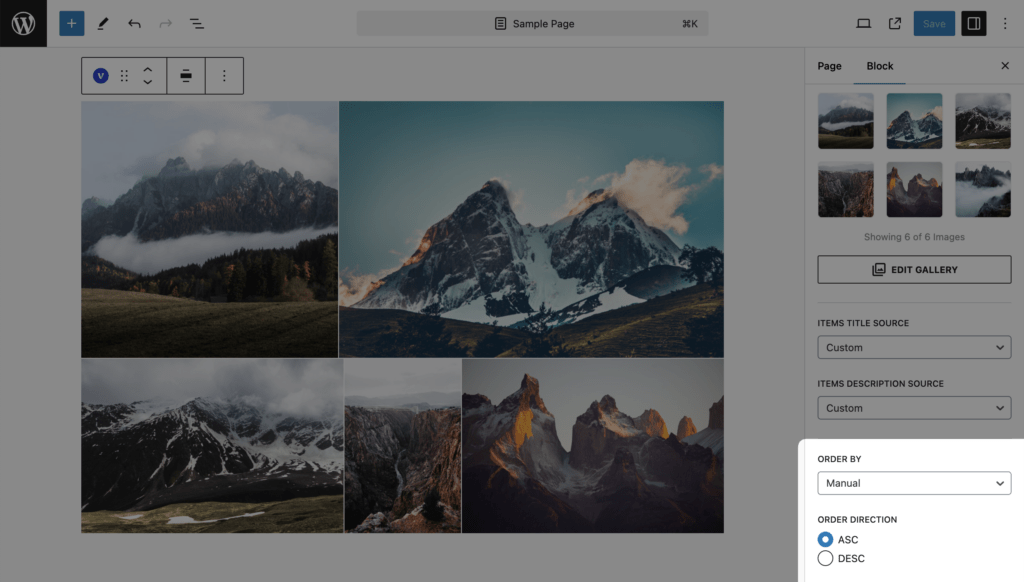Select the snowy peak sidebar thumbnail
Viewport: 1024px width, 582px height.
tap(914, 121)
